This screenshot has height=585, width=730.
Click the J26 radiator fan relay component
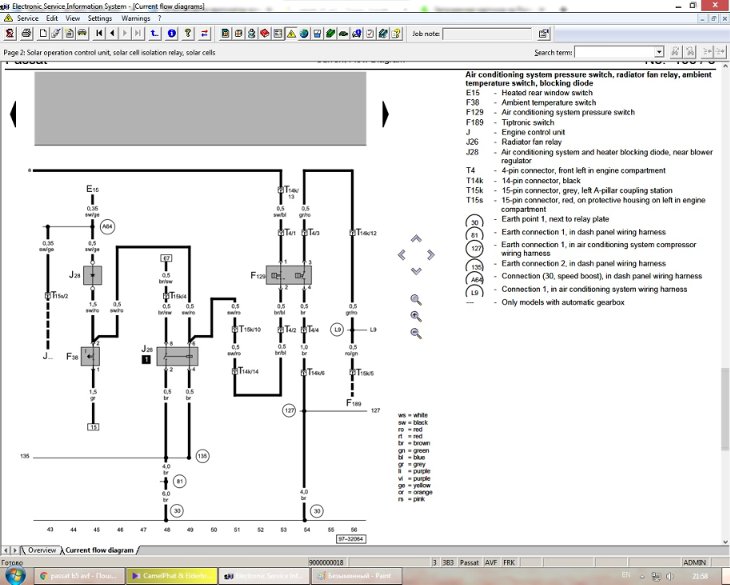pyautogui.click(x=177, y=356)
